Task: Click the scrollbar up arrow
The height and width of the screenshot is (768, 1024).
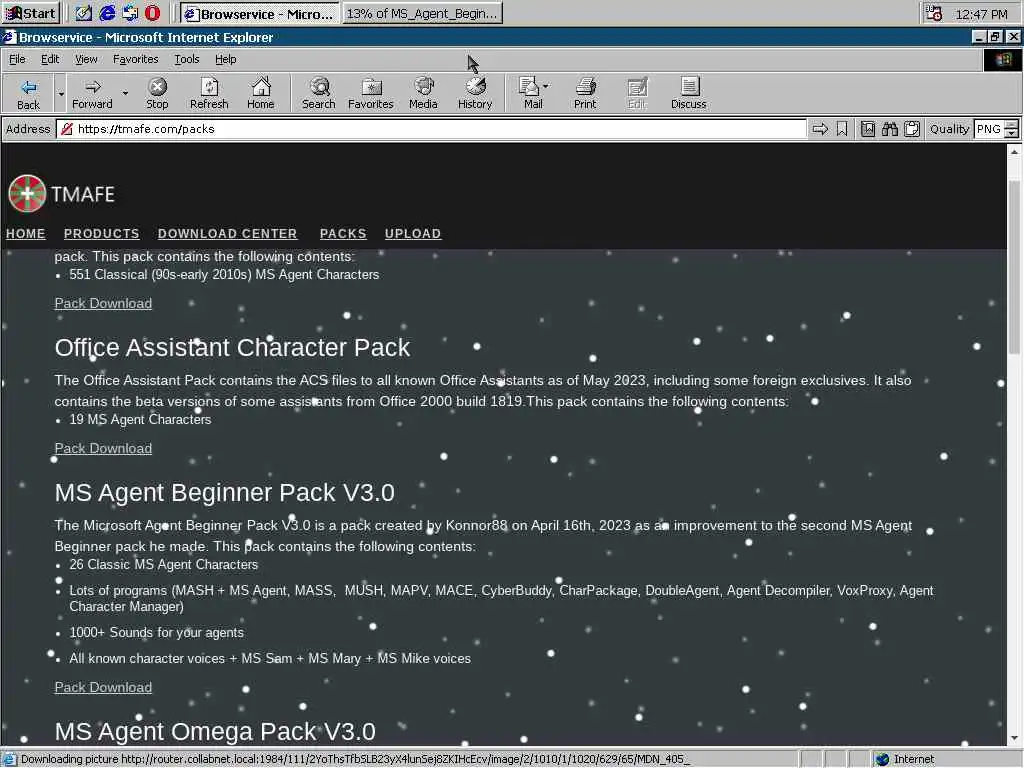Action: [x=1014, y=152]
